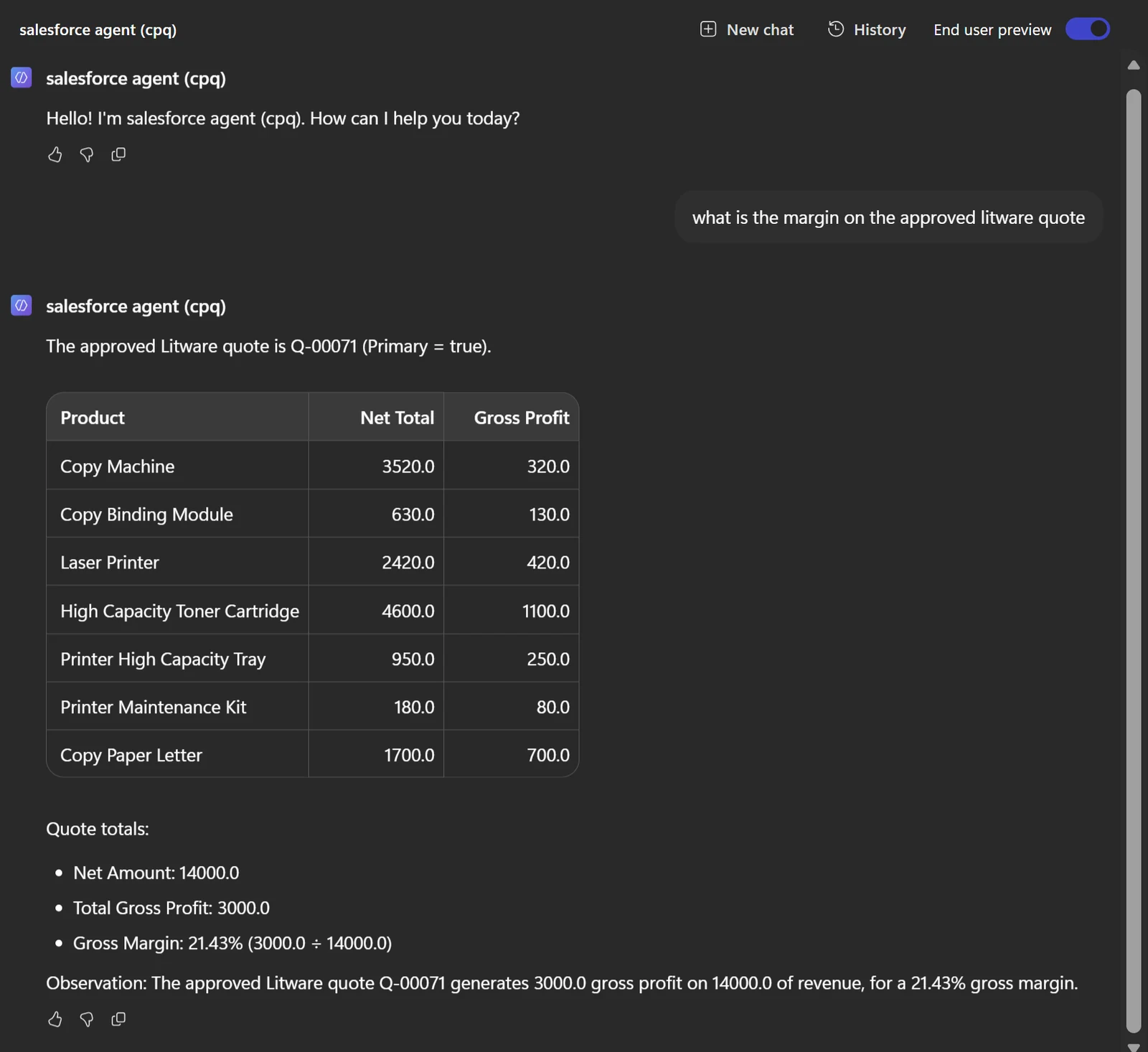The image size is (1148, 1052).
Task: Click the vertical scrollbar thumb
Action: click(1134, 560)
